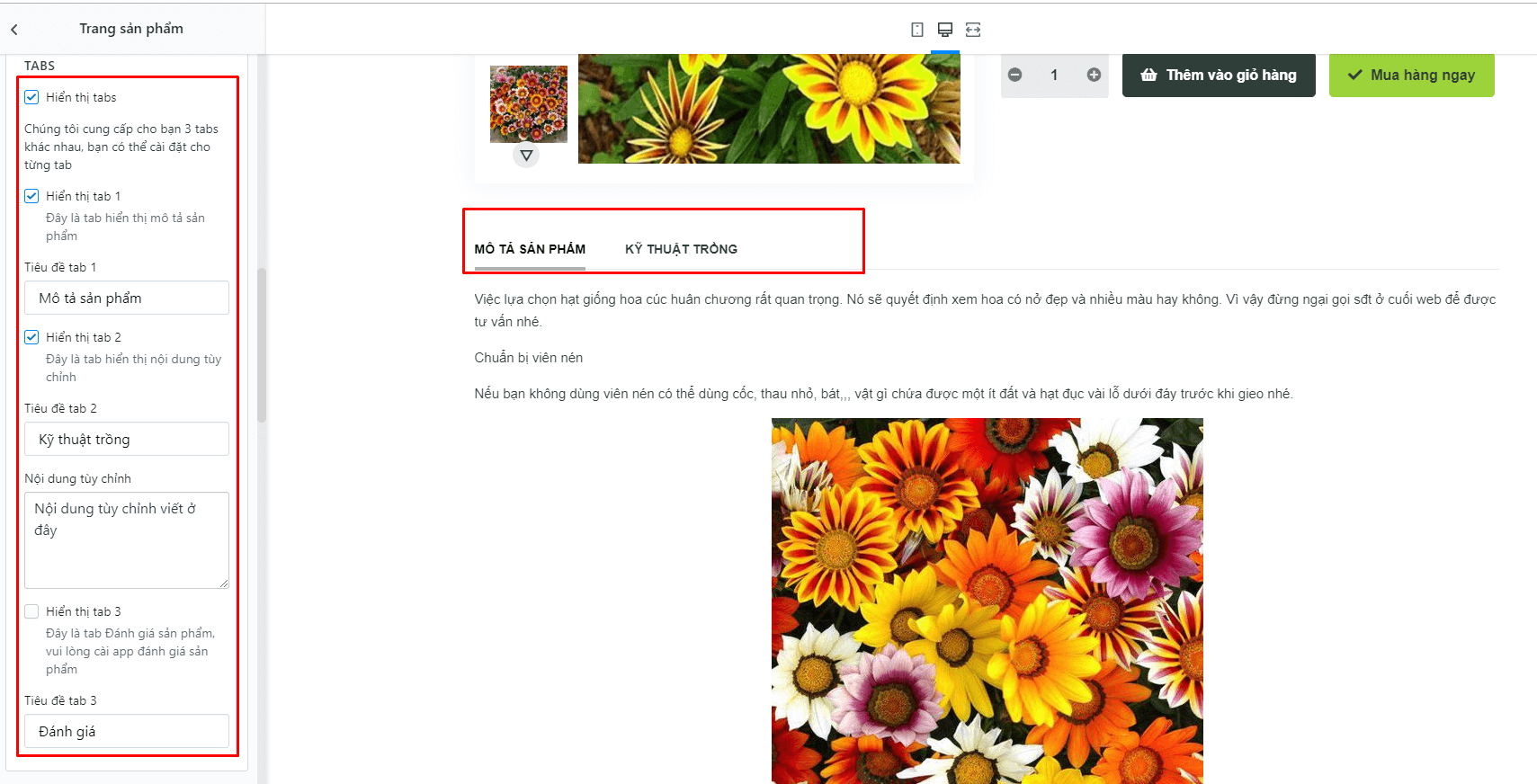The height and width of the screenshot is (784, 1537).
Task: Toggle the "Hiển thị tab 2" checkbox
Action: click(x=31, y=337)
